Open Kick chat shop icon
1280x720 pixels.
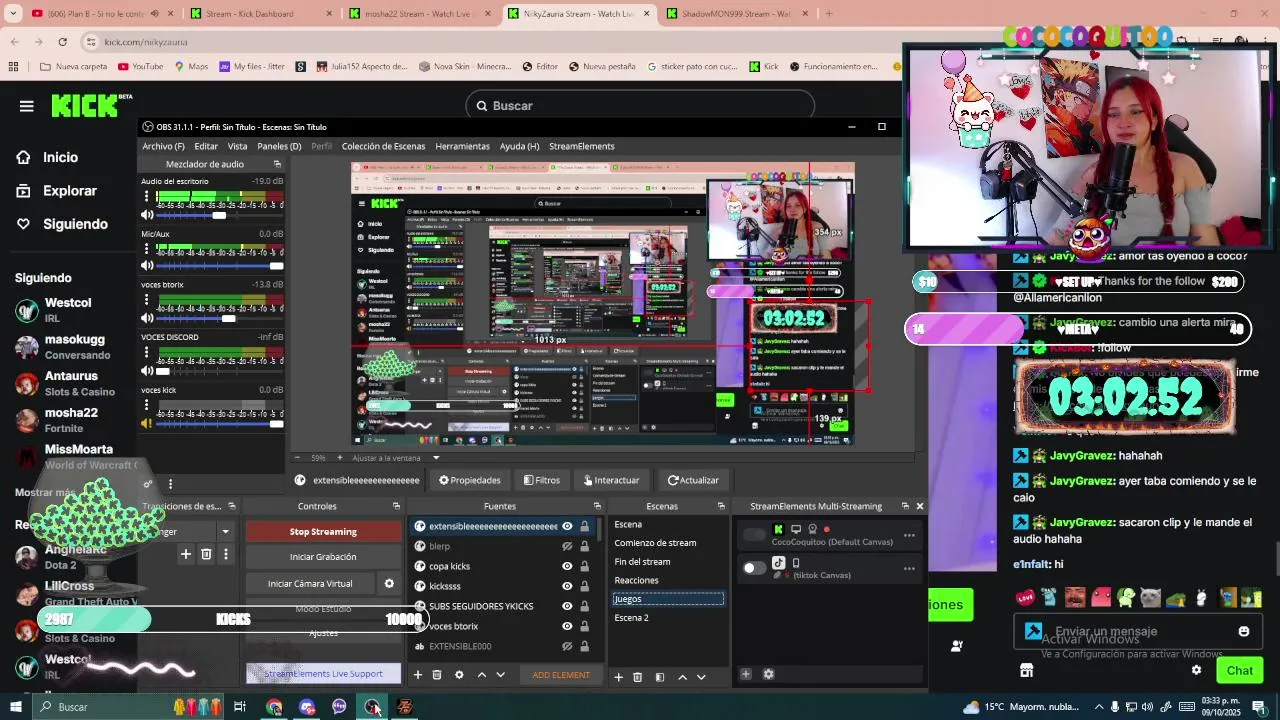tap(1026, 671)
